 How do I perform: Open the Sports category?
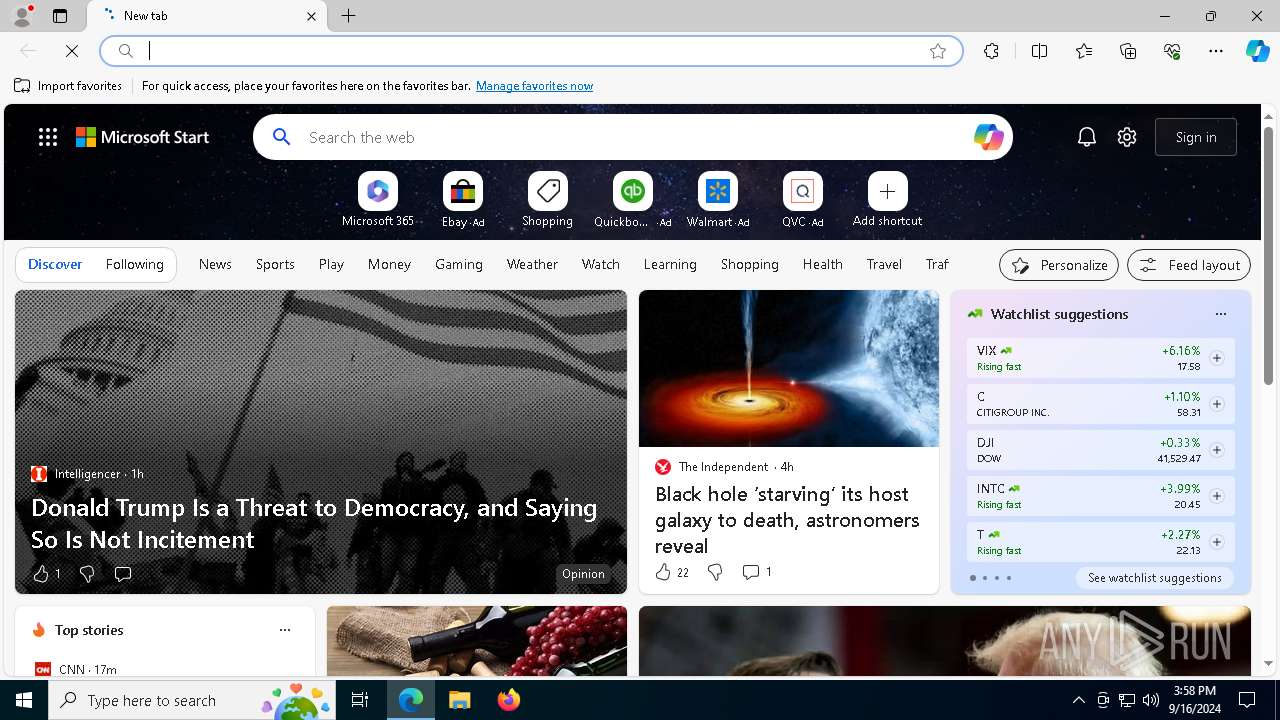pos(275,264)
